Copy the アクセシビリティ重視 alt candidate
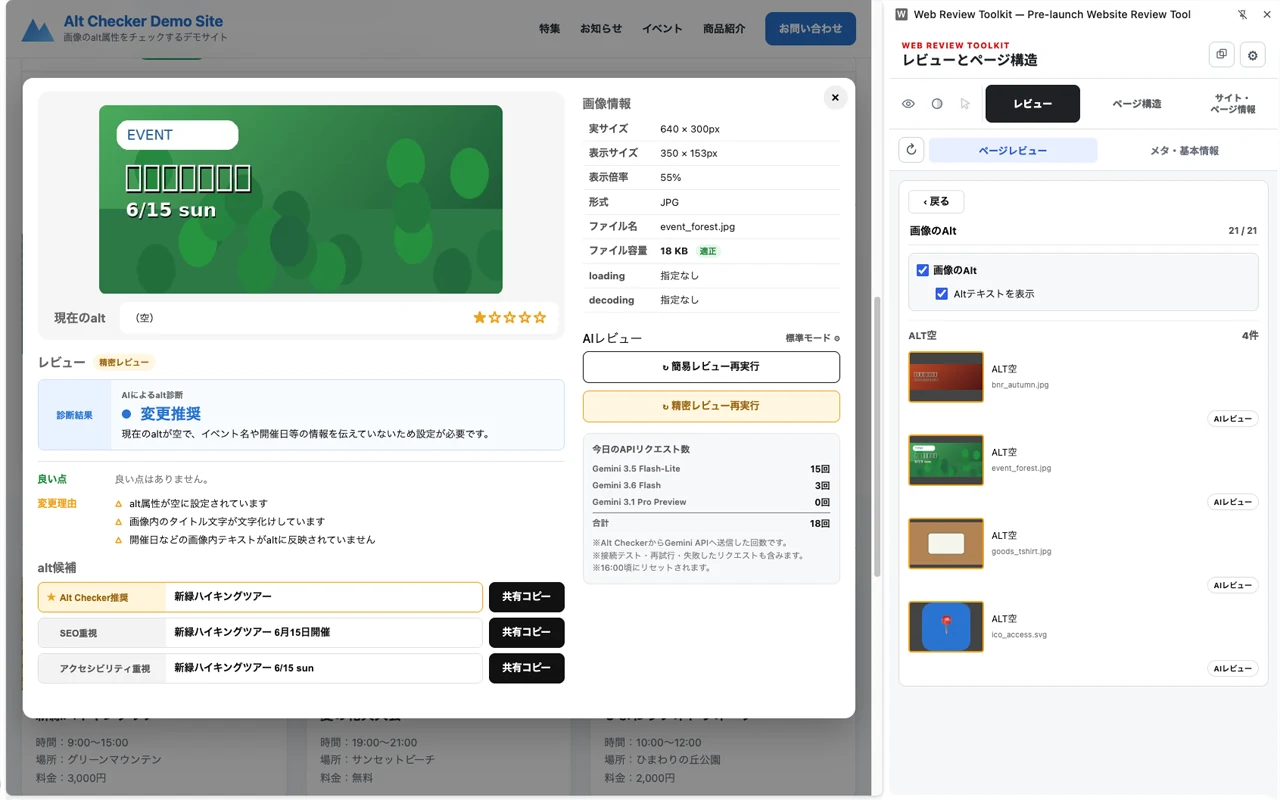 [526, 668]
